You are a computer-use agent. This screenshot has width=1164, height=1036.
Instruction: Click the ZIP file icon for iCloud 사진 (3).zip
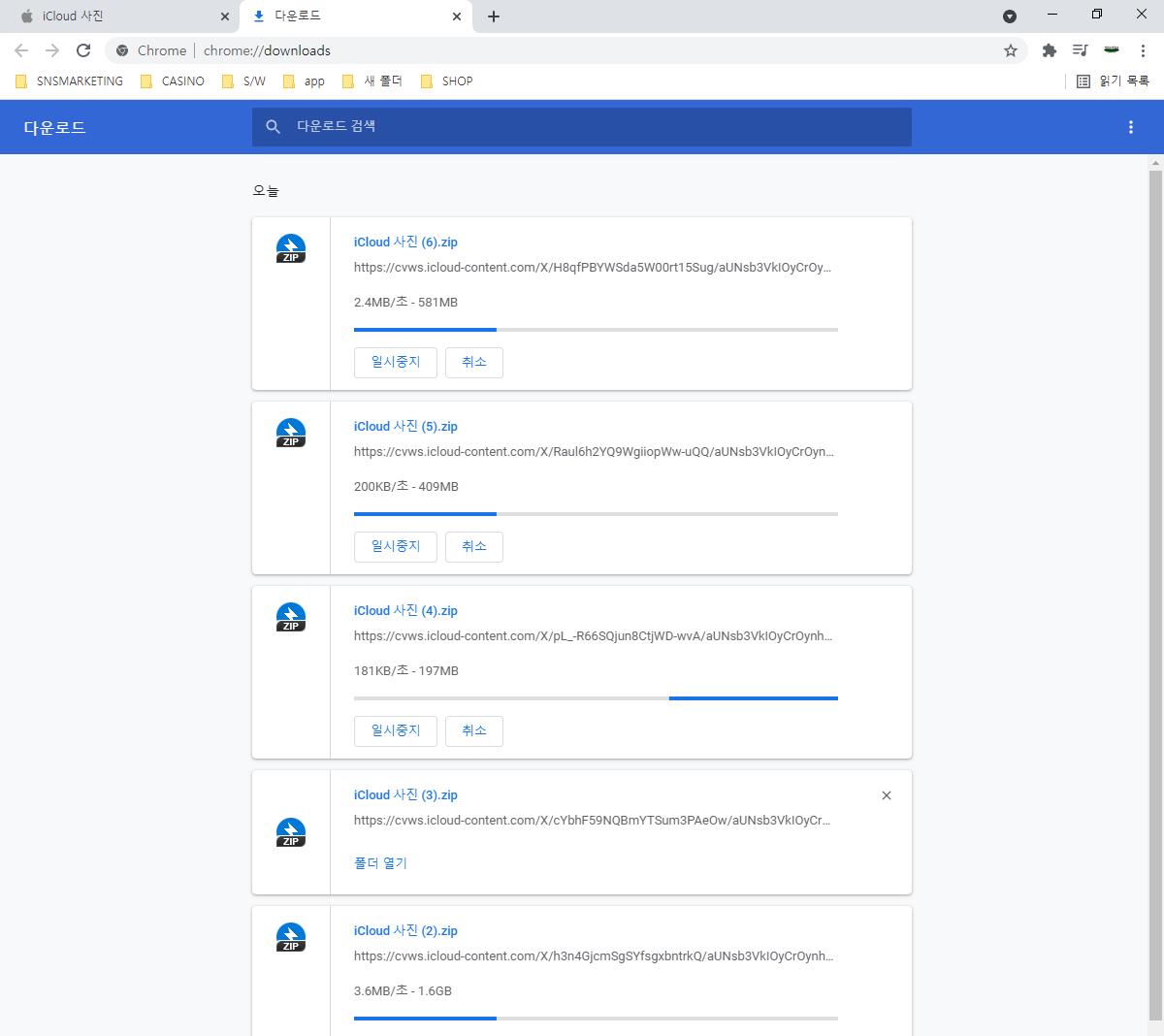291,833
